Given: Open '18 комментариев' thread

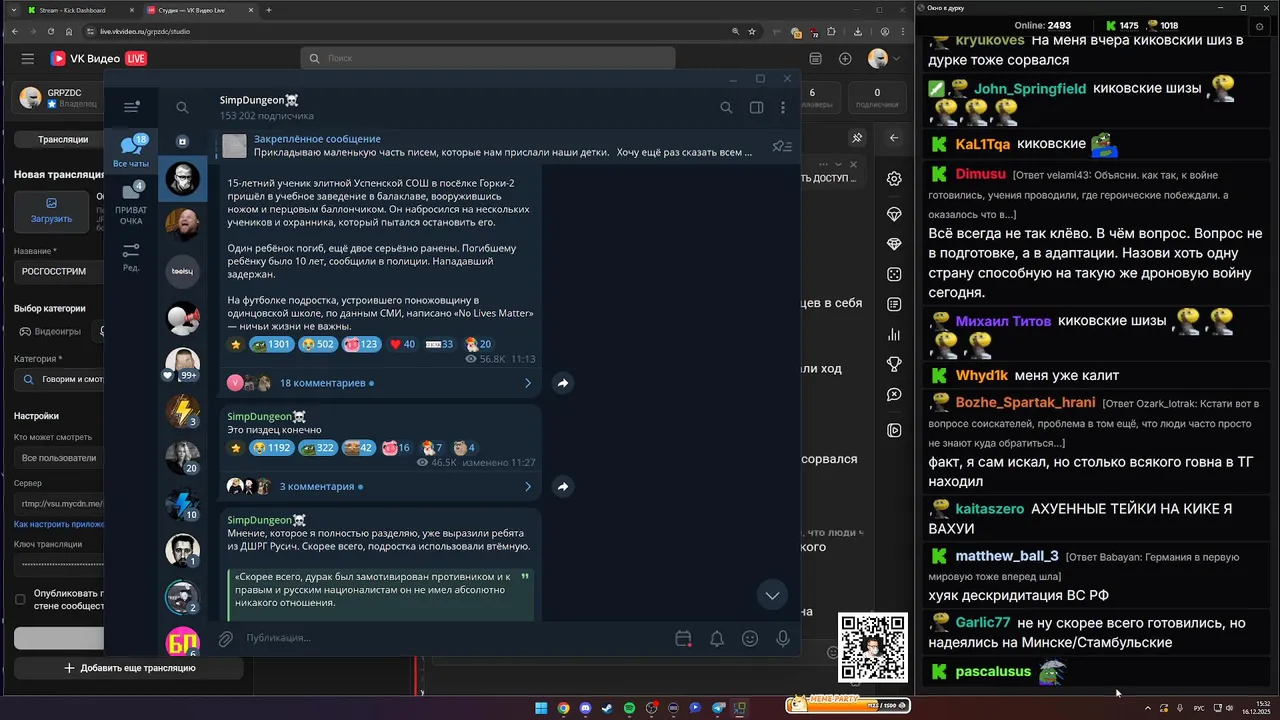Looking at the screenshot, I should (380, 383).
